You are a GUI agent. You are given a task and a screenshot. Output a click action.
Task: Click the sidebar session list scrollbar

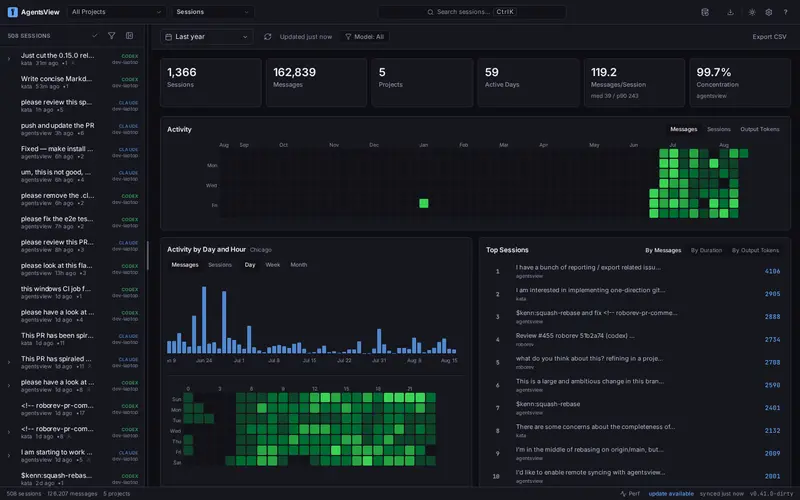(148, 255)
